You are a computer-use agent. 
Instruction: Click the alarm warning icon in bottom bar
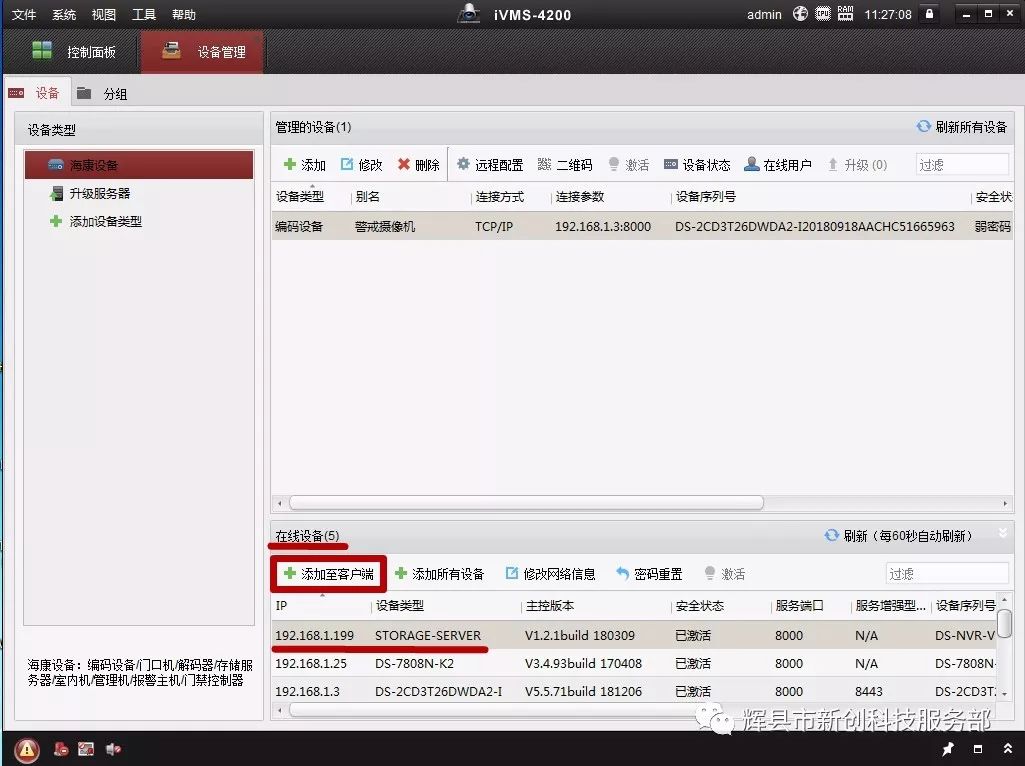click(27, 749)
